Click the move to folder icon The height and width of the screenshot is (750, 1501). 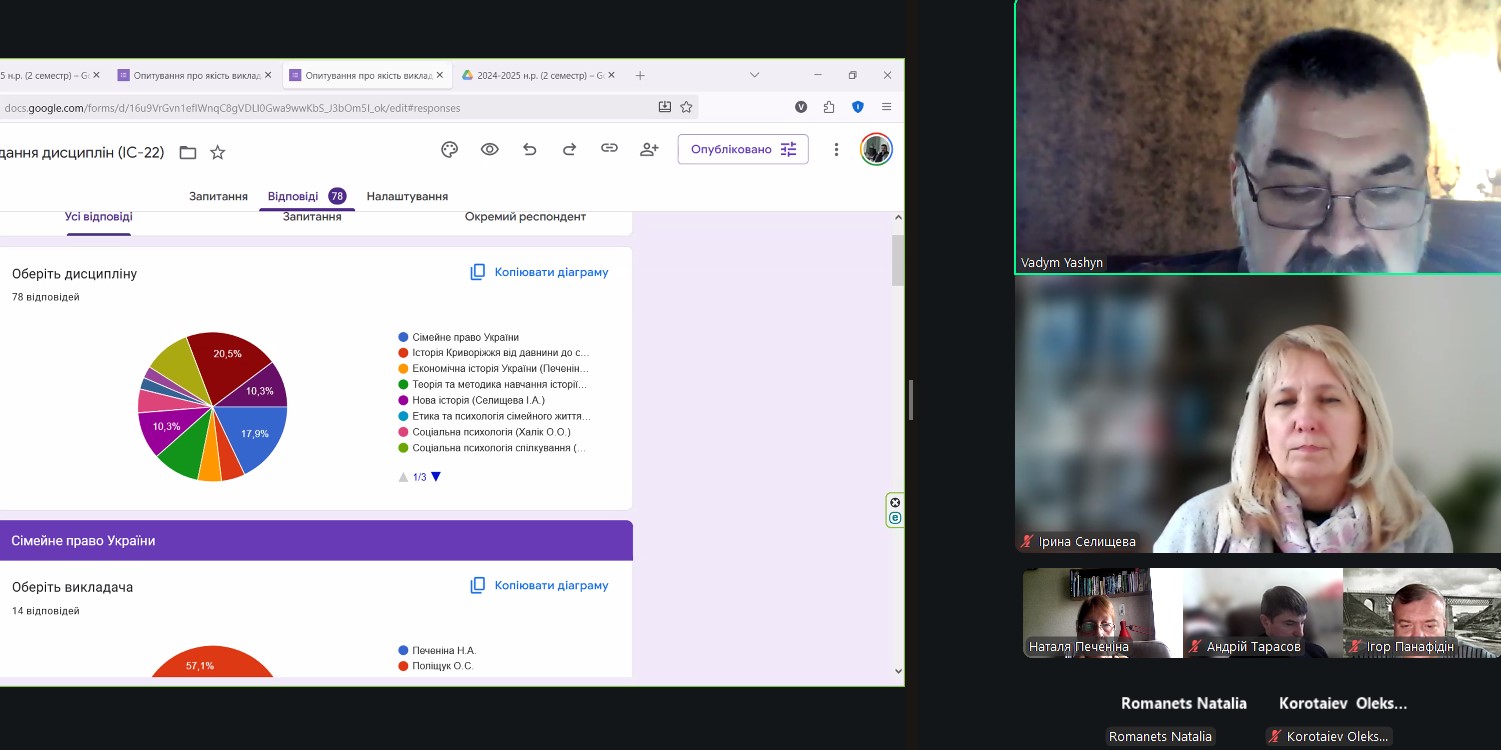point(188,153)
